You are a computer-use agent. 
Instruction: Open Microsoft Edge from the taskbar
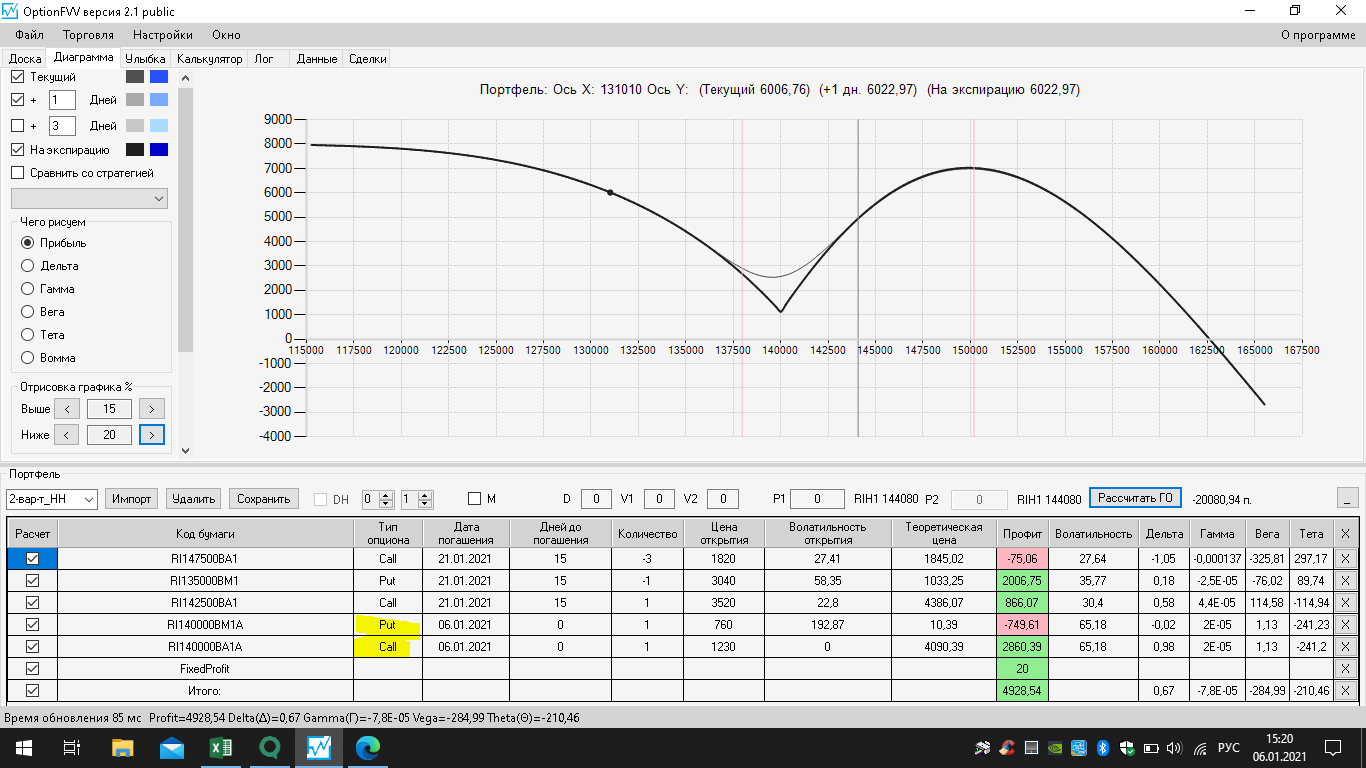pyautogui.click(x=368, y=747)
